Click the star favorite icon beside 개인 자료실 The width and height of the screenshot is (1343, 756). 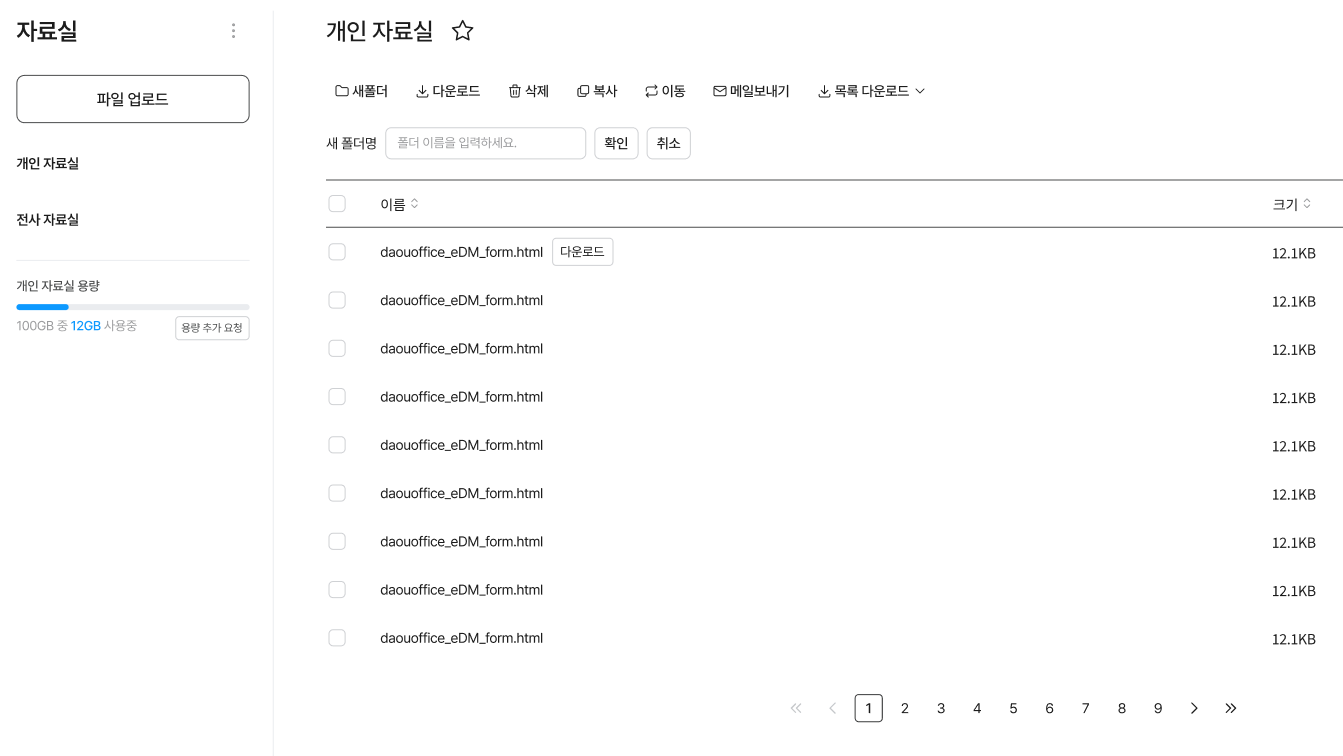(462, 31)
